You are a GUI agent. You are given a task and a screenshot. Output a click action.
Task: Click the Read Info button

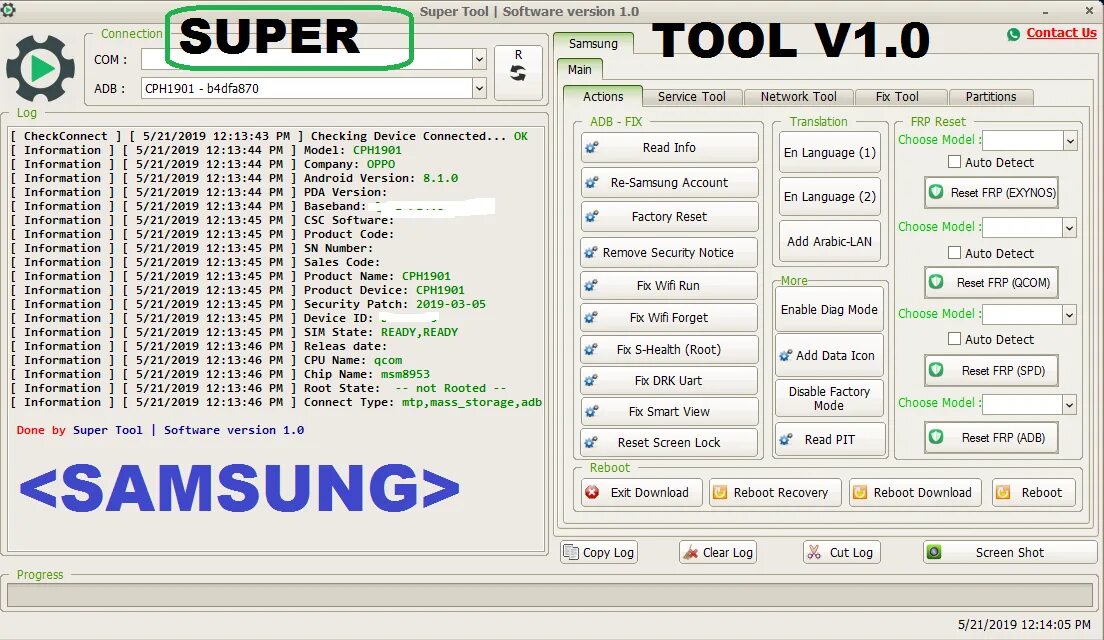tap(670, 147)
